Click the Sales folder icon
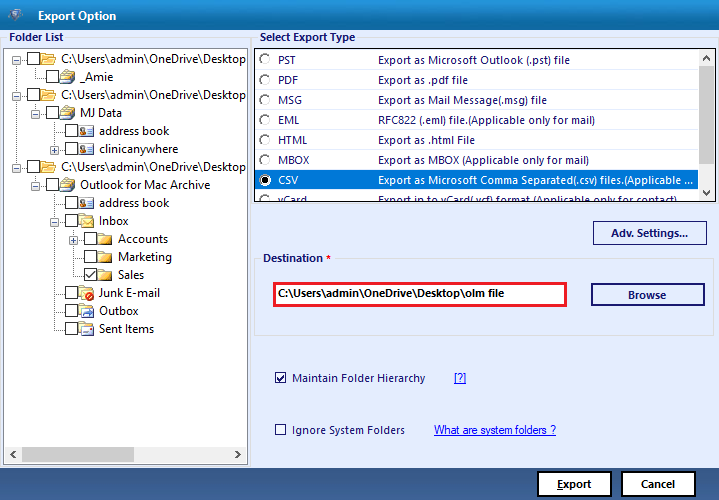 click(105, 275)
